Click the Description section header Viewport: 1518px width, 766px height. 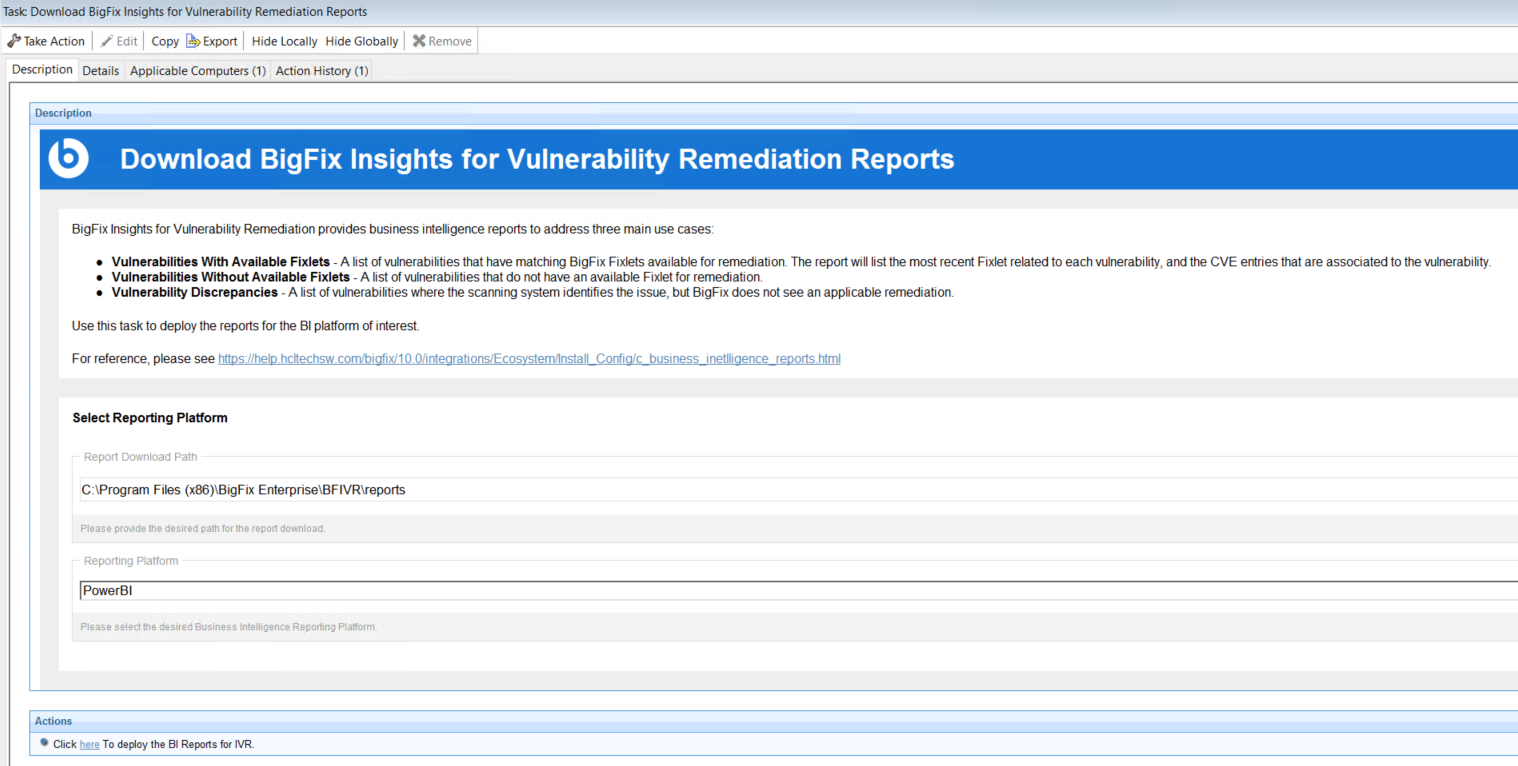click(x=63, y=113)
